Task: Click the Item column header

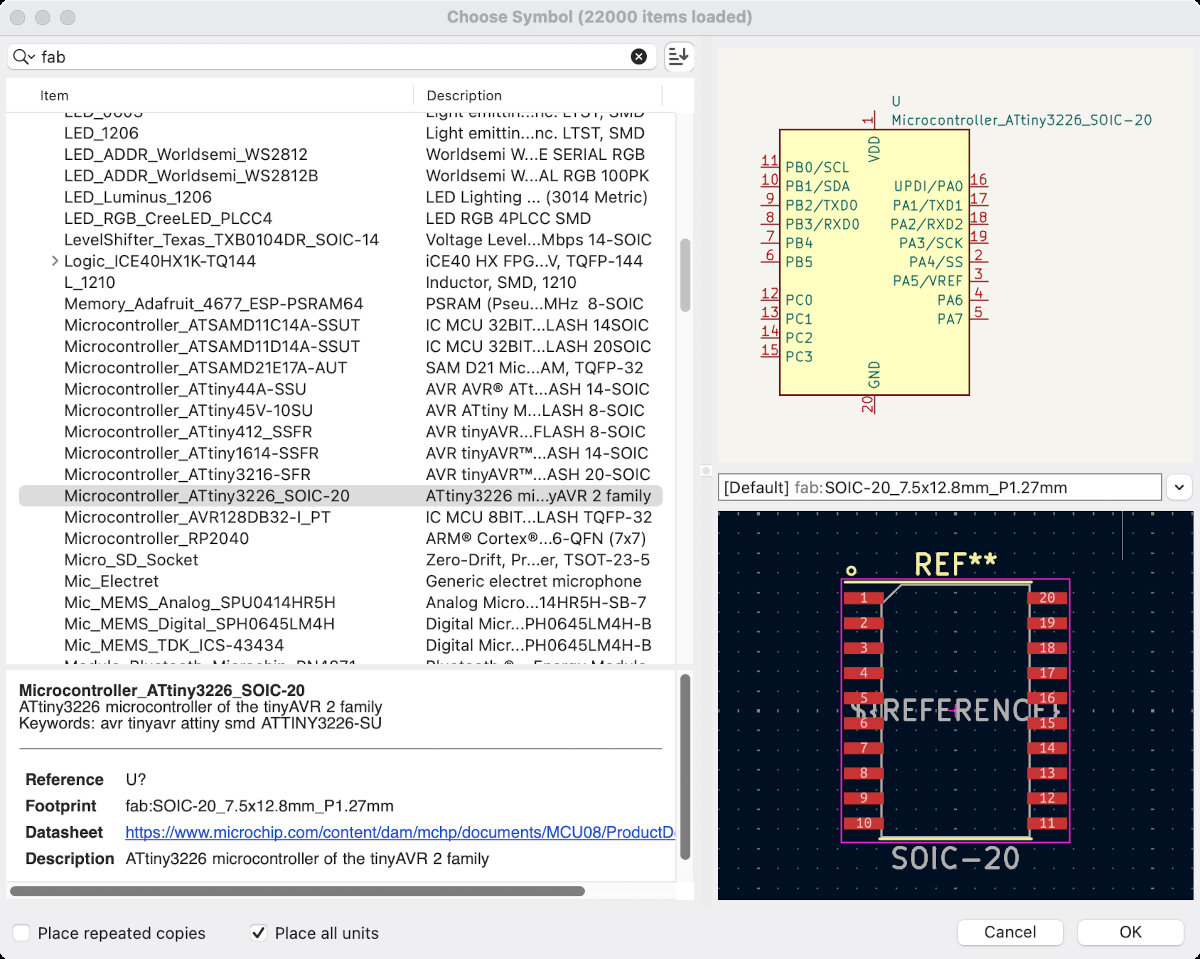Action: (54, 96)
